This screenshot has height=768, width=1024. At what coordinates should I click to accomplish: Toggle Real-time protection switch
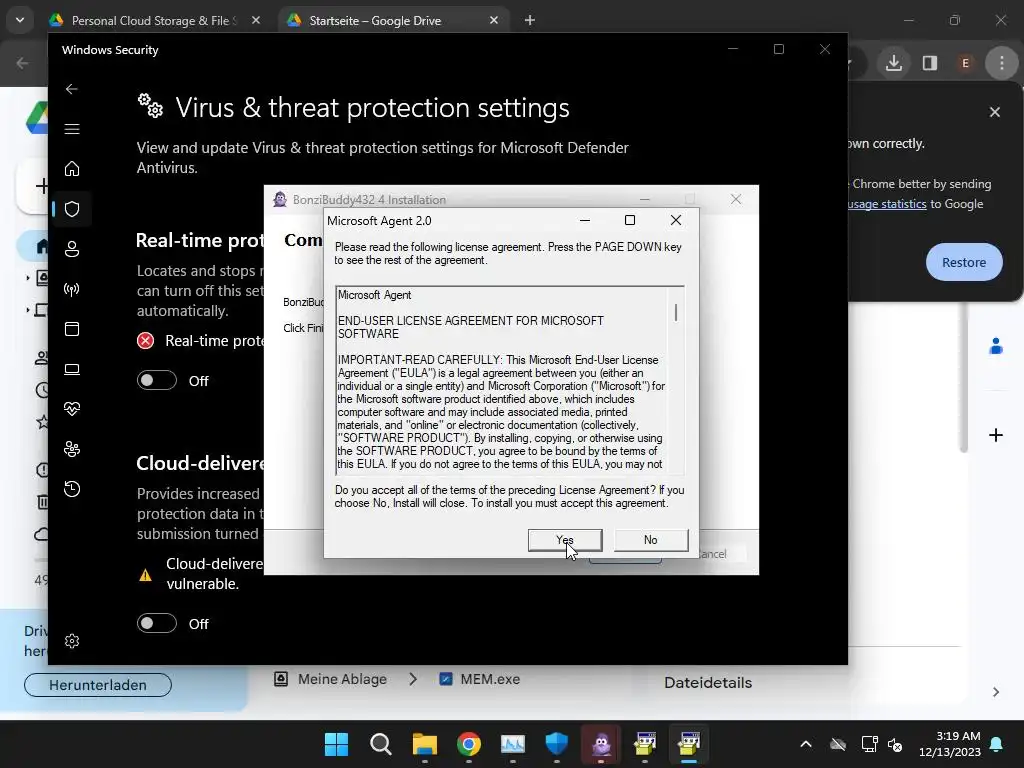point(157,380)
